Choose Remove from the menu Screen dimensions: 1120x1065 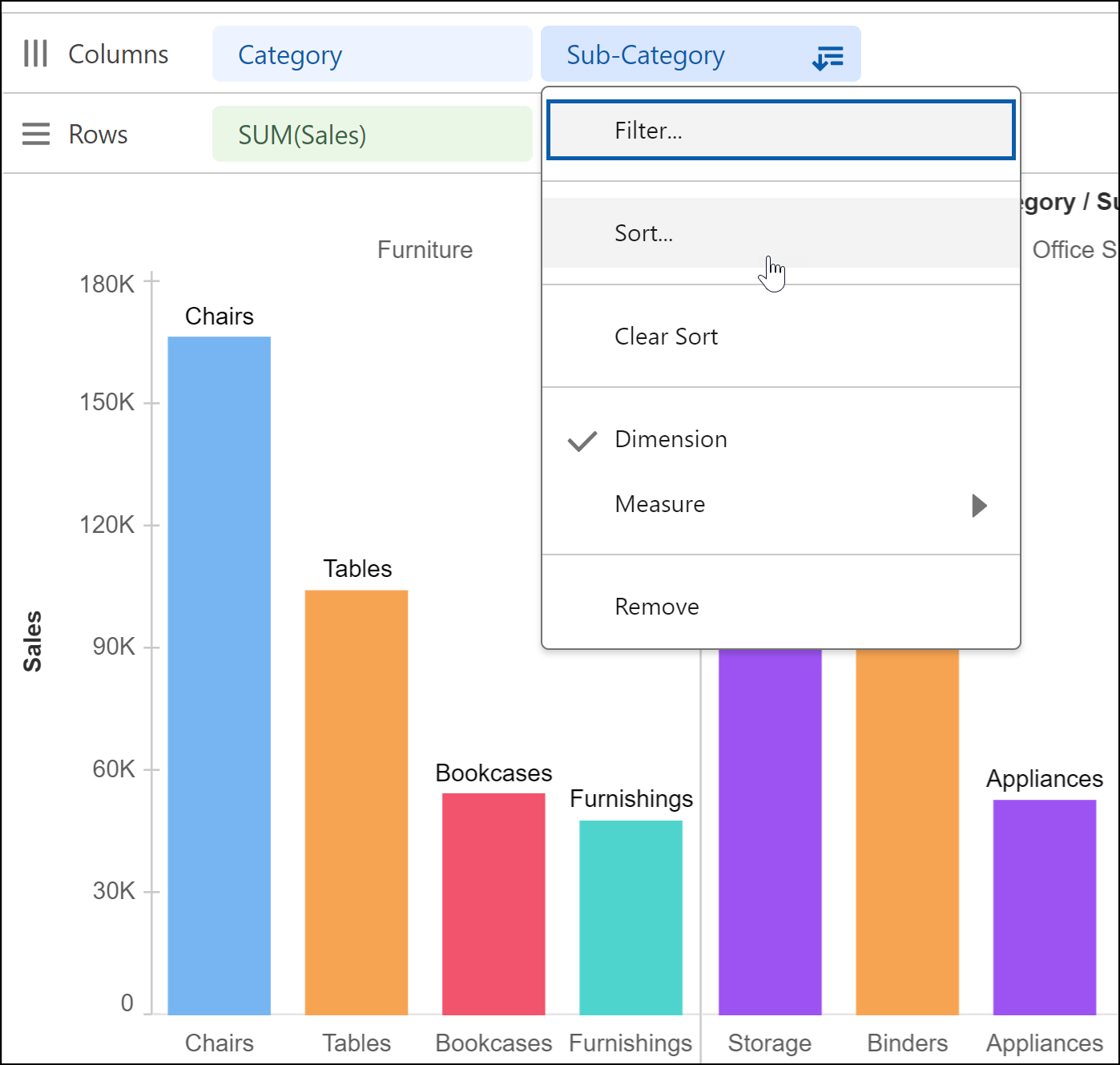pyautogui.click(x=781, y=607)
